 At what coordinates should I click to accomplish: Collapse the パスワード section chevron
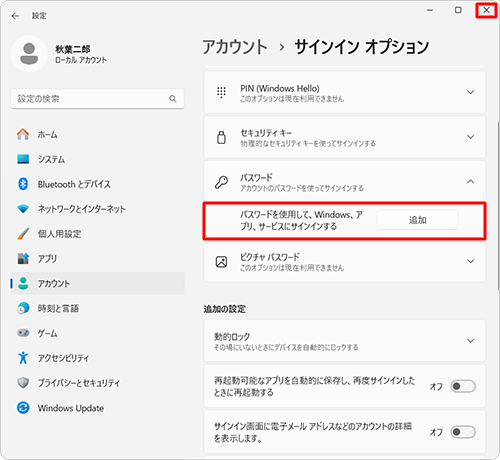pyautogui.click(x=470, y=182)
